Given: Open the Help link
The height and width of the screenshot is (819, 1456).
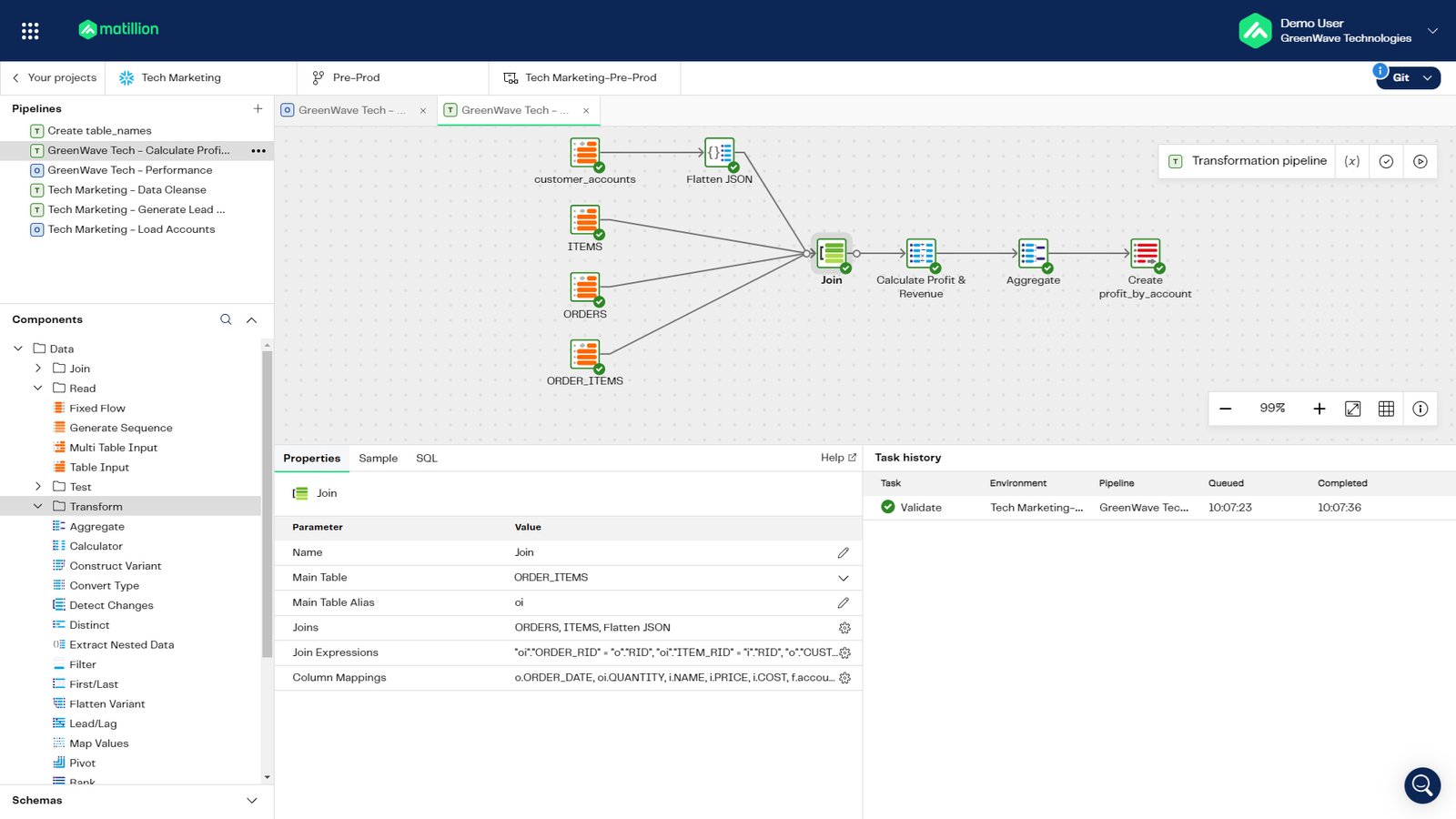Looking at the screenshot, I should click(x=838, y=458).
